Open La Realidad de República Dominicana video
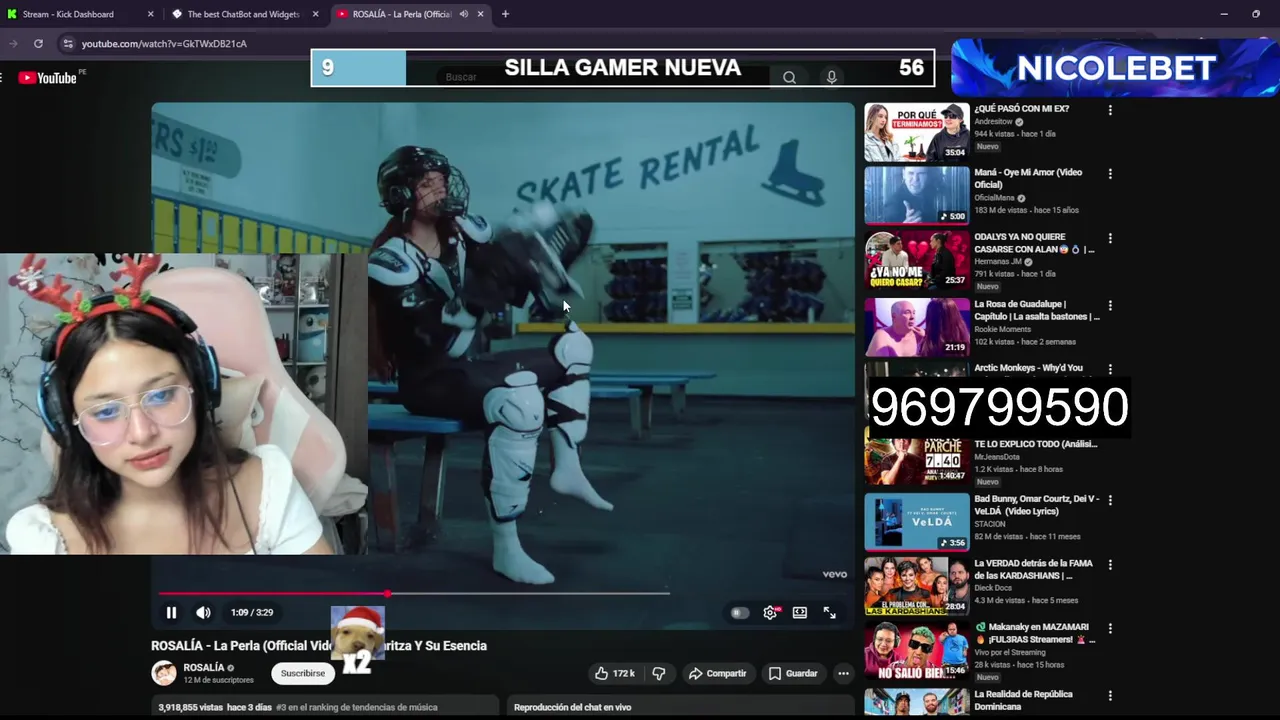Image resolution: width=1280 pixels, height=720 pixels. [1023, 700]
